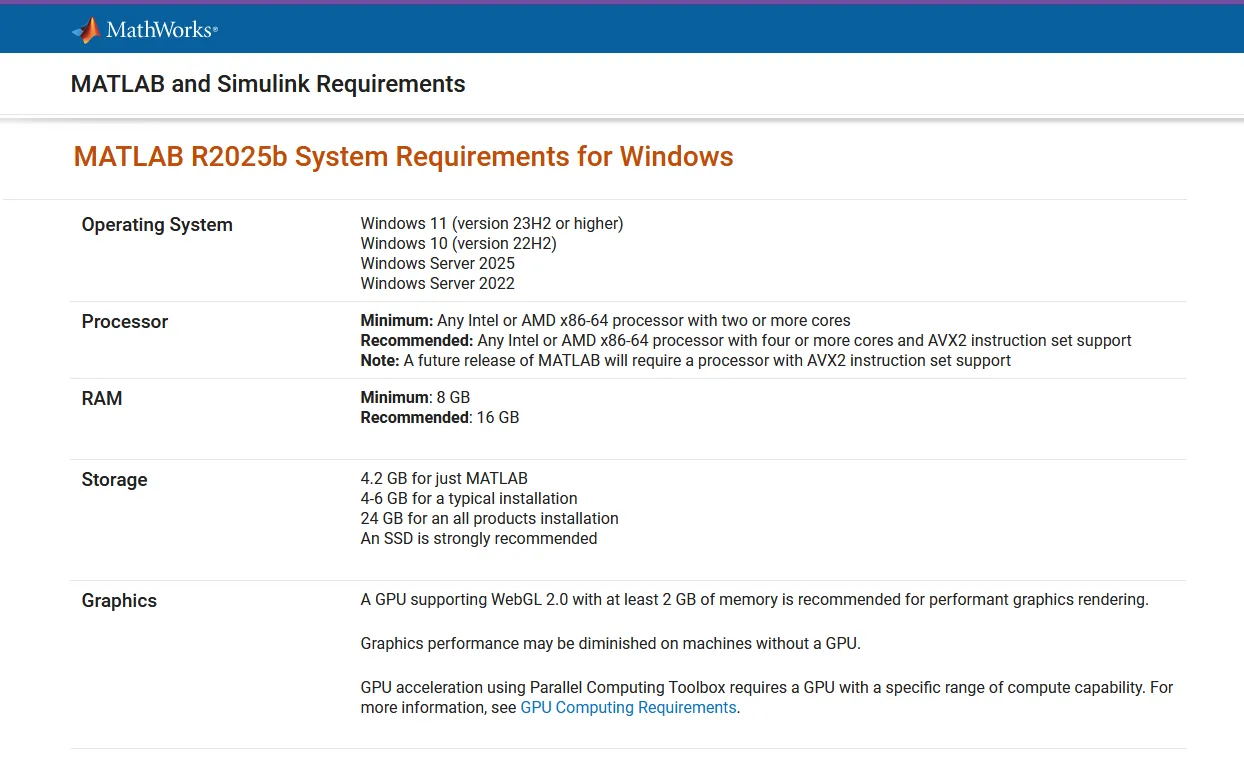Click the MathWorks logo icon

coord(85,30)
